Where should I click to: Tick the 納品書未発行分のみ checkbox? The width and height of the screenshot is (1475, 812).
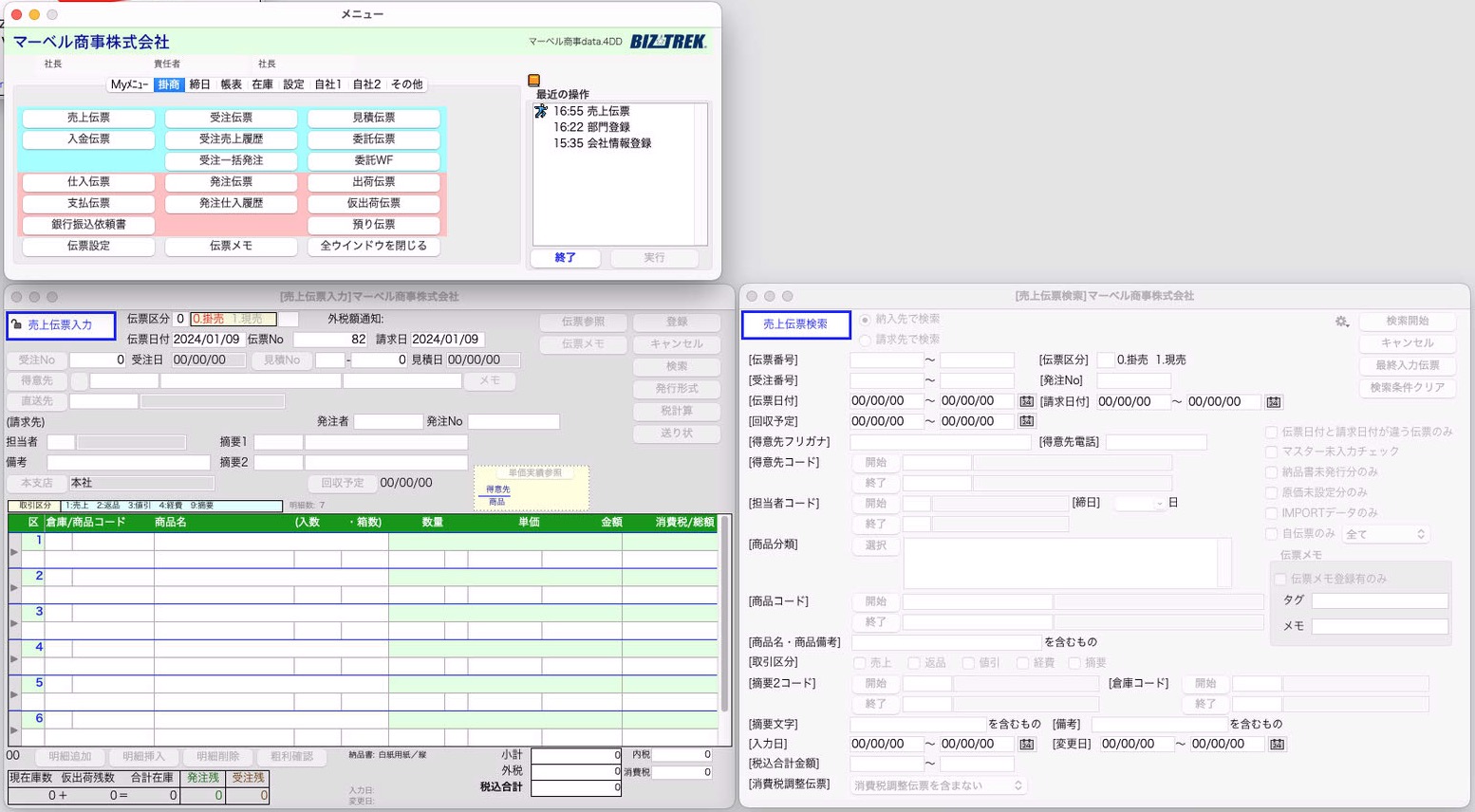point(1271,472)
